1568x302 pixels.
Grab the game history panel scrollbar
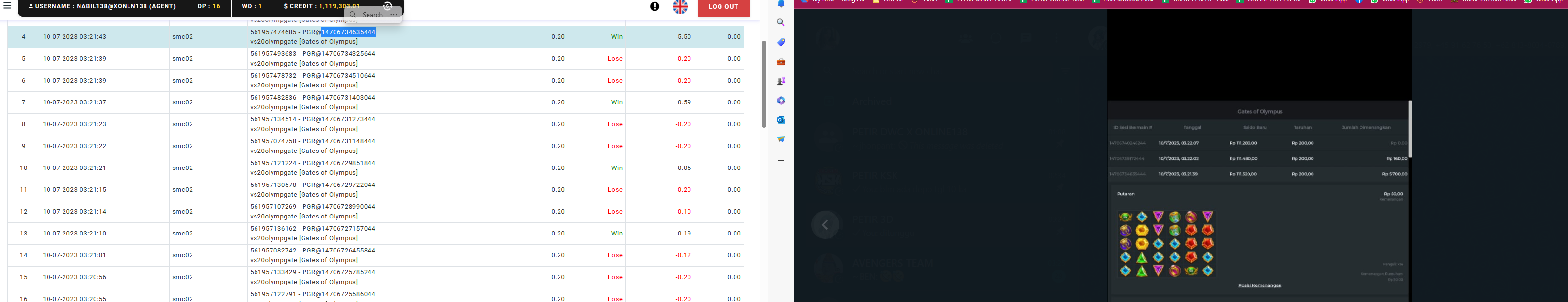click(1410, 129)
